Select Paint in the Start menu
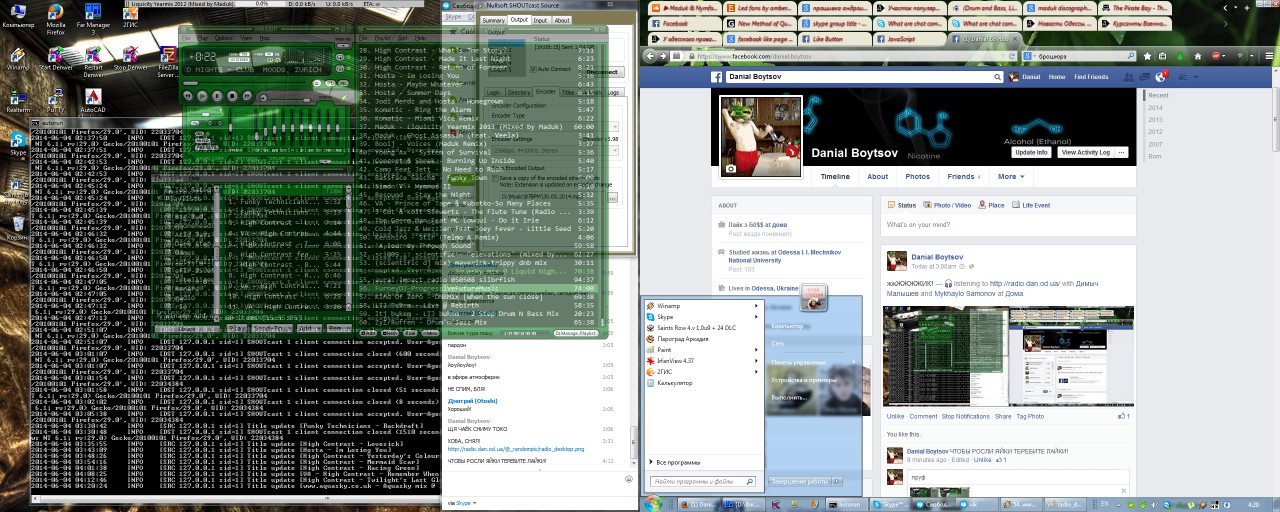Screen dimensions: 1280x512 (663, 350)
